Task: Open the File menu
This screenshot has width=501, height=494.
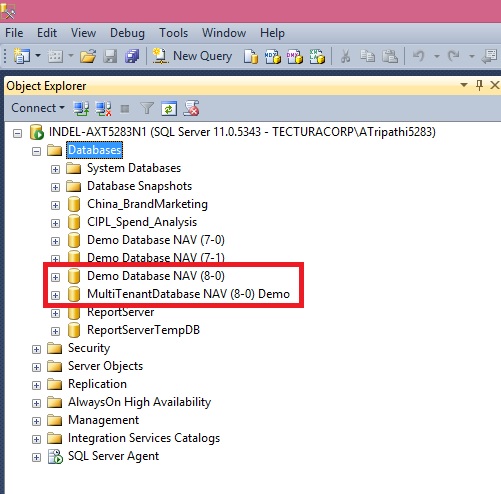Action: 14,33
